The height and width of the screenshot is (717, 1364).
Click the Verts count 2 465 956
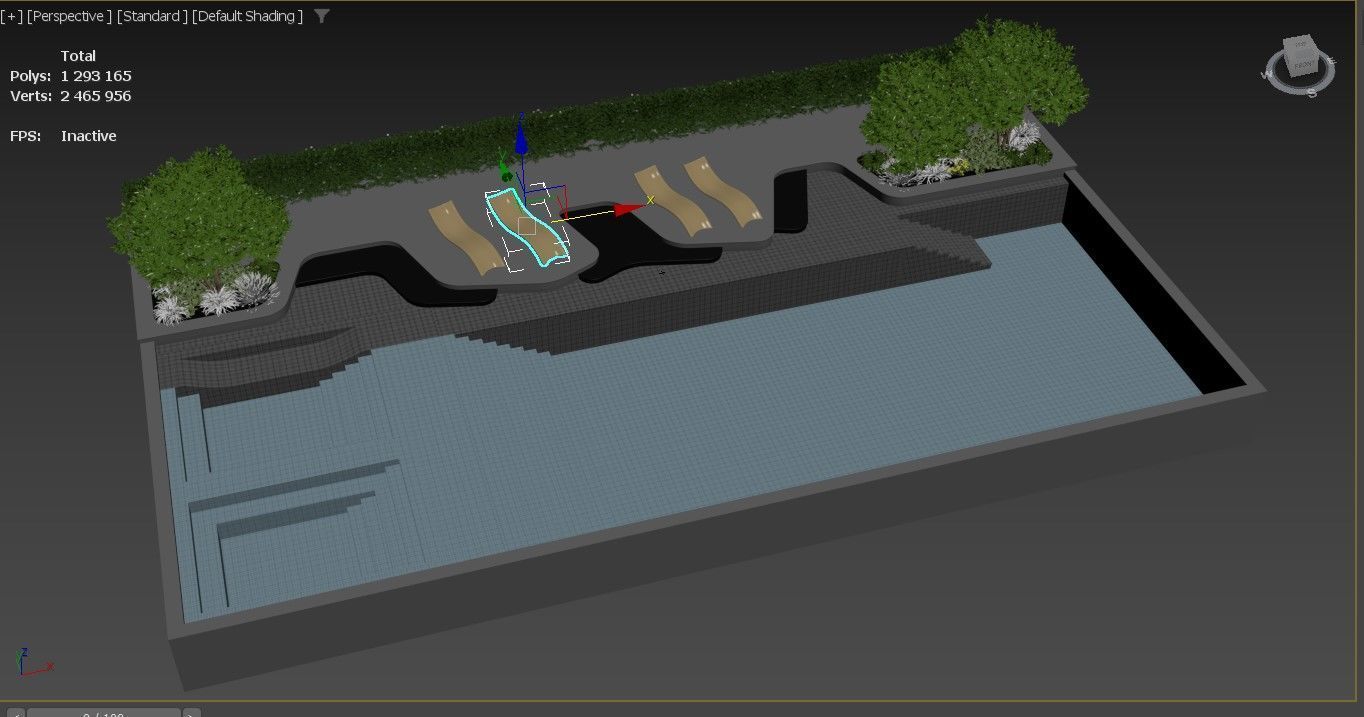(96, 96)
